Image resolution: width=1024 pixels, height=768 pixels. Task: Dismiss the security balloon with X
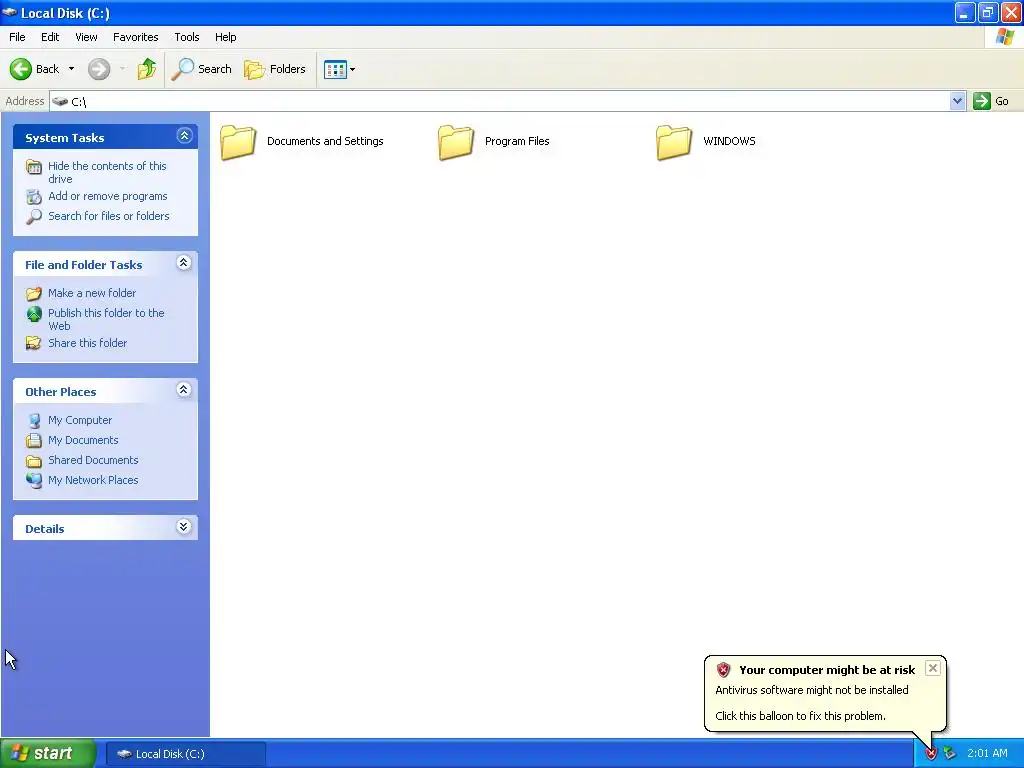click(933, 668)
